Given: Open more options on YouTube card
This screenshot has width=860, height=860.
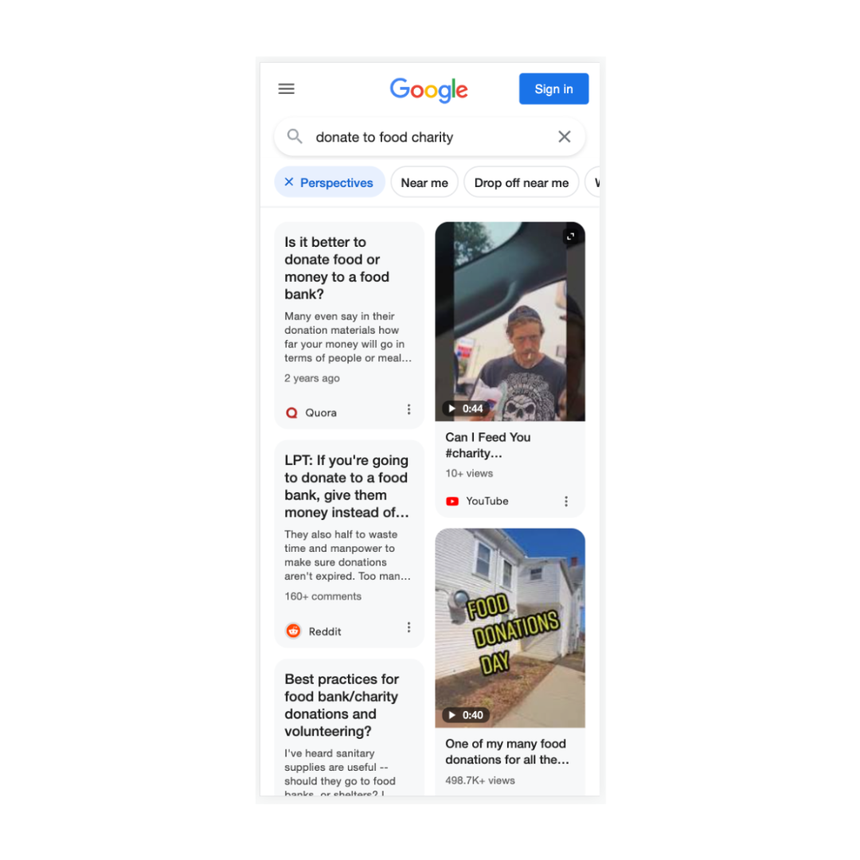Looking at the screenshot, I should tap(566, 501).
